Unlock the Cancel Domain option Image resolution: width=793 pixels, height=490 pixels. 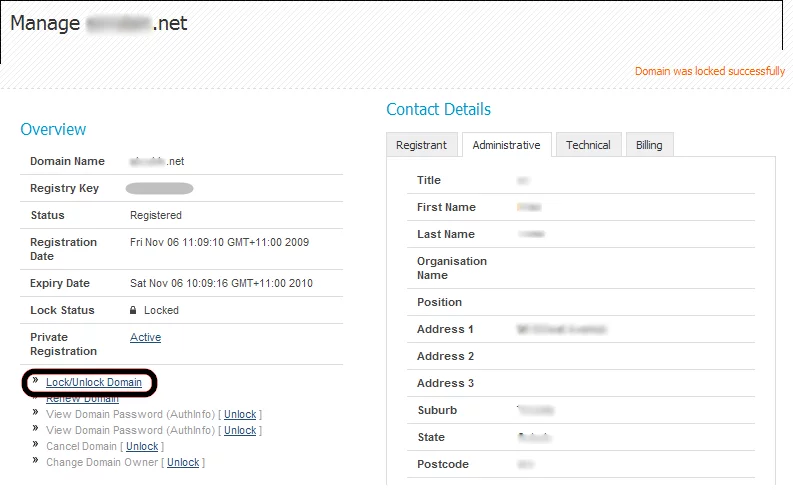(x=142, y=446)
